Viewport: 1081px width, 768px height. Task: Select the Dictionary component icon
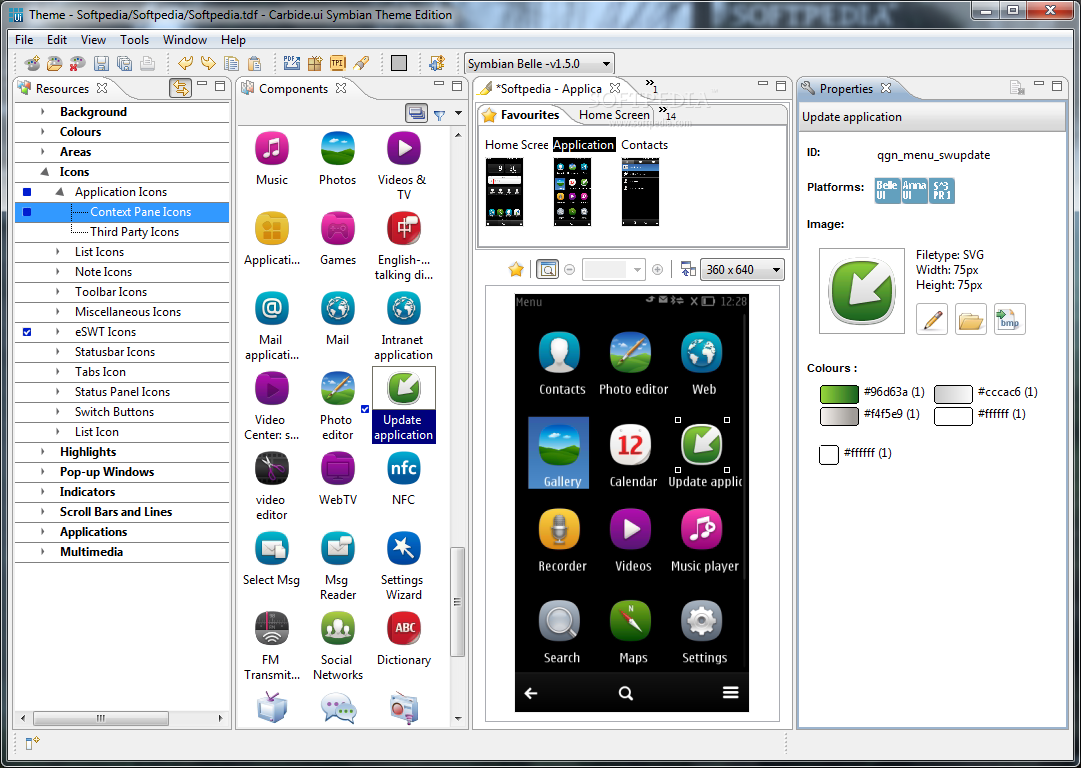coord(404,628)
